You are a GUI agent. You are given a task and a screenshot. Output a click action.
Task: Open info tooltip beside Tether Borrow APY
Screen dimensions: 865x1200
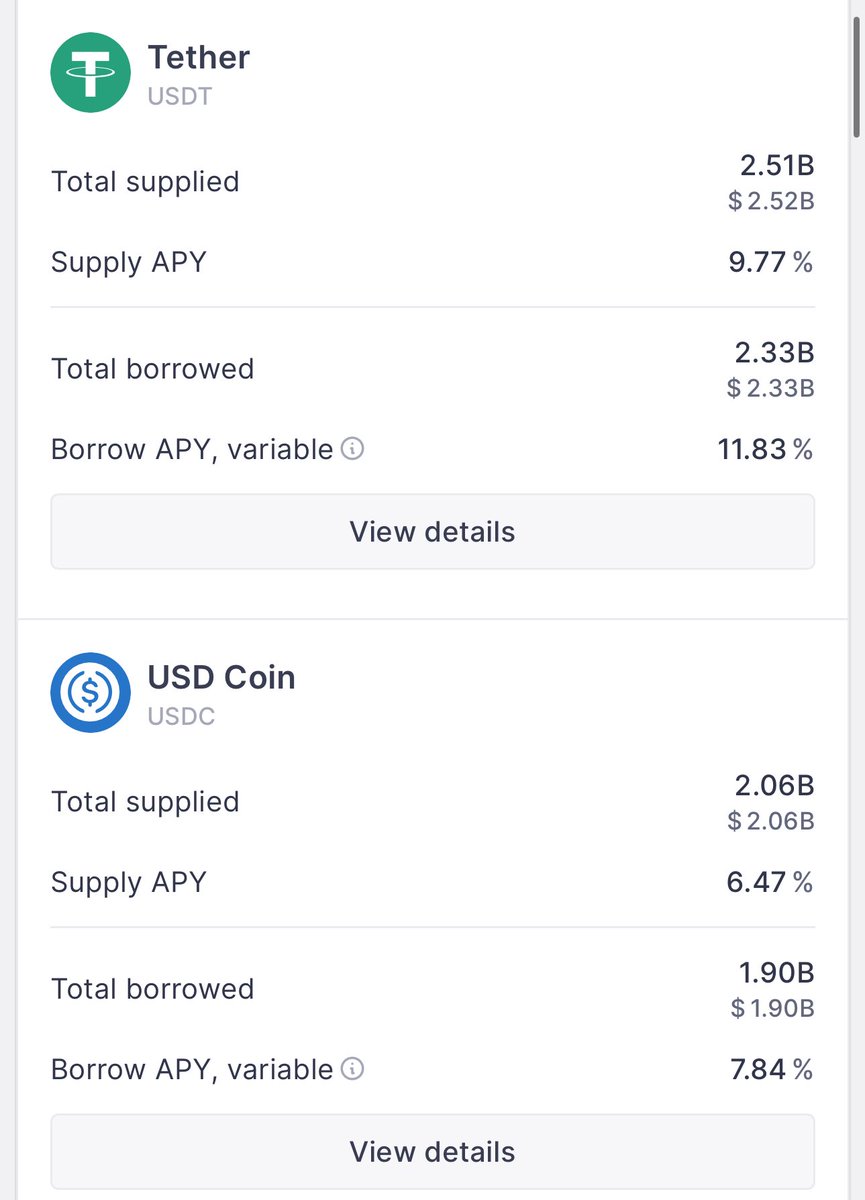pos(352,449)
